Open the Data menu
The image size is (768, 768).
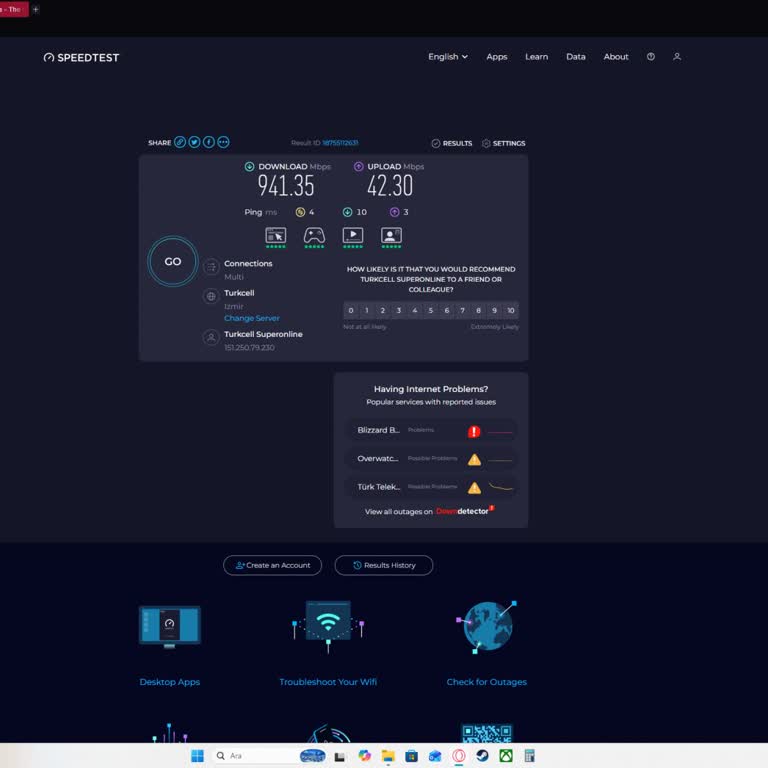pyautogui.click(x=576, y=57)
